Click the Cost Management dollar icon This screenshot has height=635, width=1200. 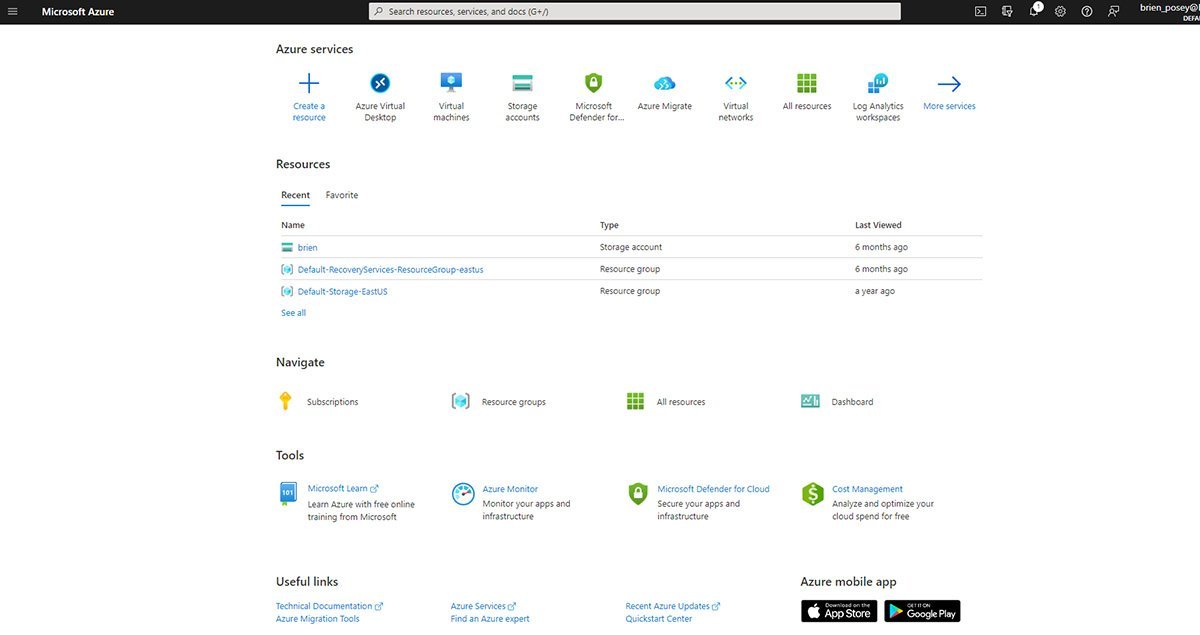813,493
